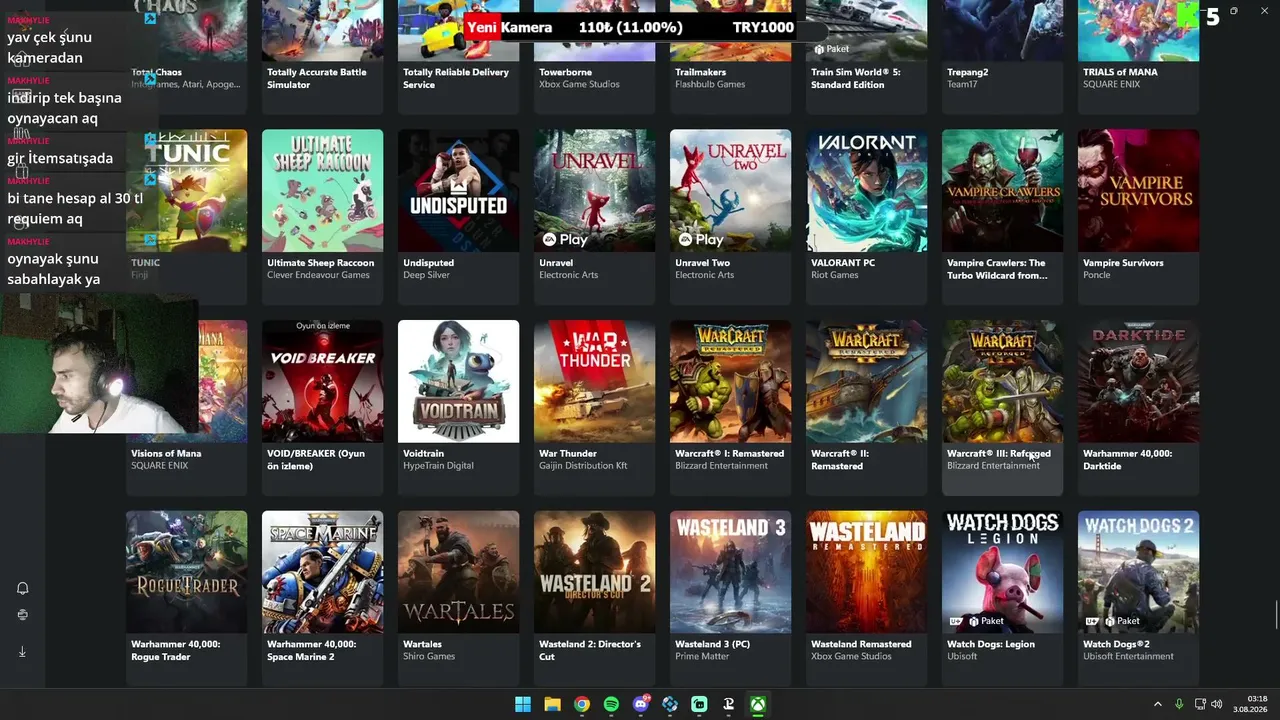Viewport: 1280px width, 720px height.
Task: Open the cloud gaming icon in the Xbox sidebar
Action: tap(22, 615)
